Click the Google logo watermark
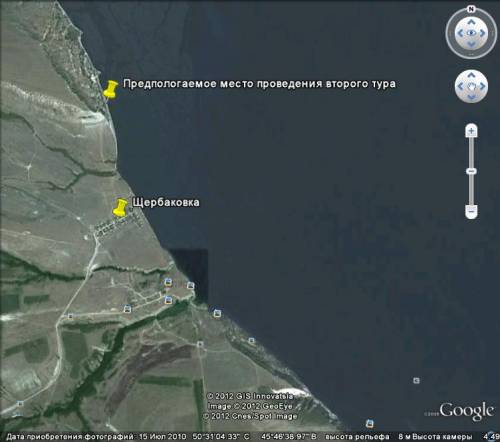Screen dimensions: 500x442 pyautogui.click(x=466, y=411)
